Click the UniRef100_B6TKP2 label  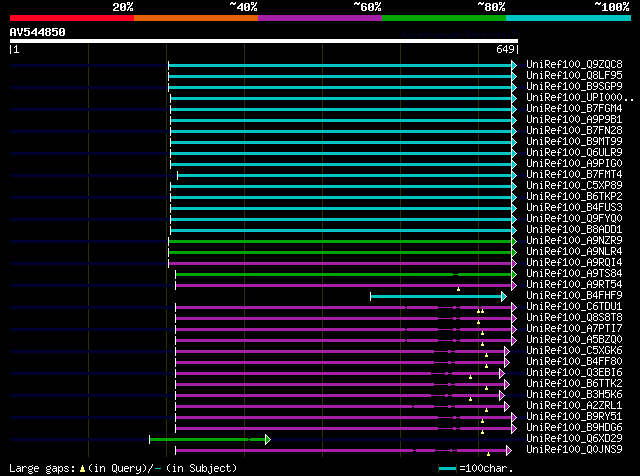pyautogui.click(x=574, y=196)
